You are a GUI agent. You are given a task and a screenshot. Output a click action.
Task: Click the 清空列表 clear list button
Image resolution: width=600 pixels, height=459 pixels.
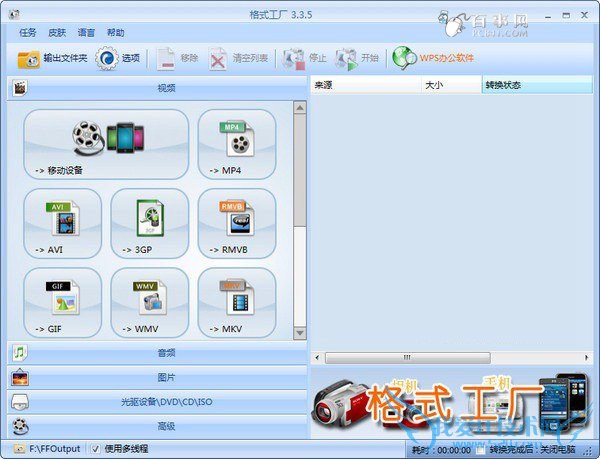pyautogui.click(x=238, y=59)
